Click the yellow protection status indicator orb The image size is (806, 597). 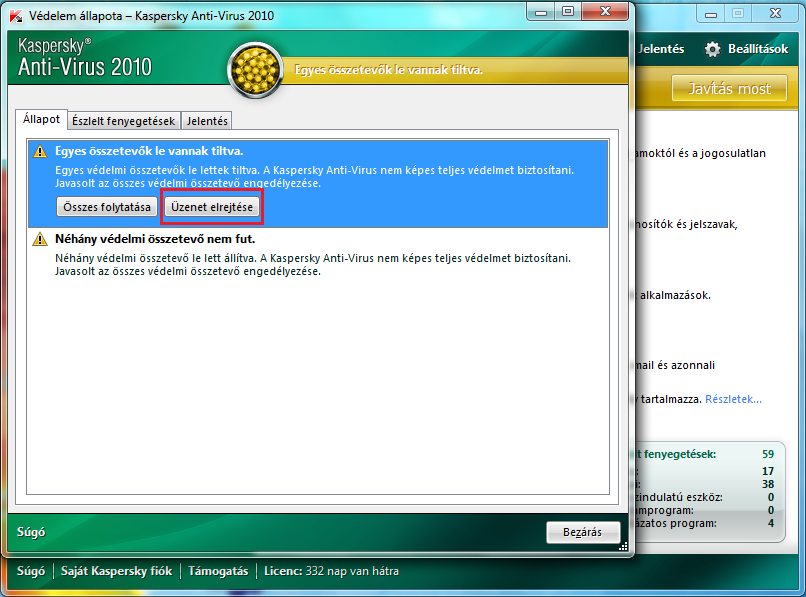tap(255, 69)
